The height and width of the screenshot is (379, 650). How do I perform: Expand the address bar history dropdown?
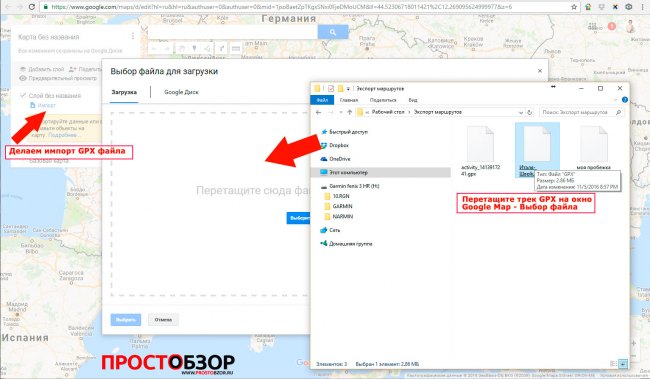521,112
